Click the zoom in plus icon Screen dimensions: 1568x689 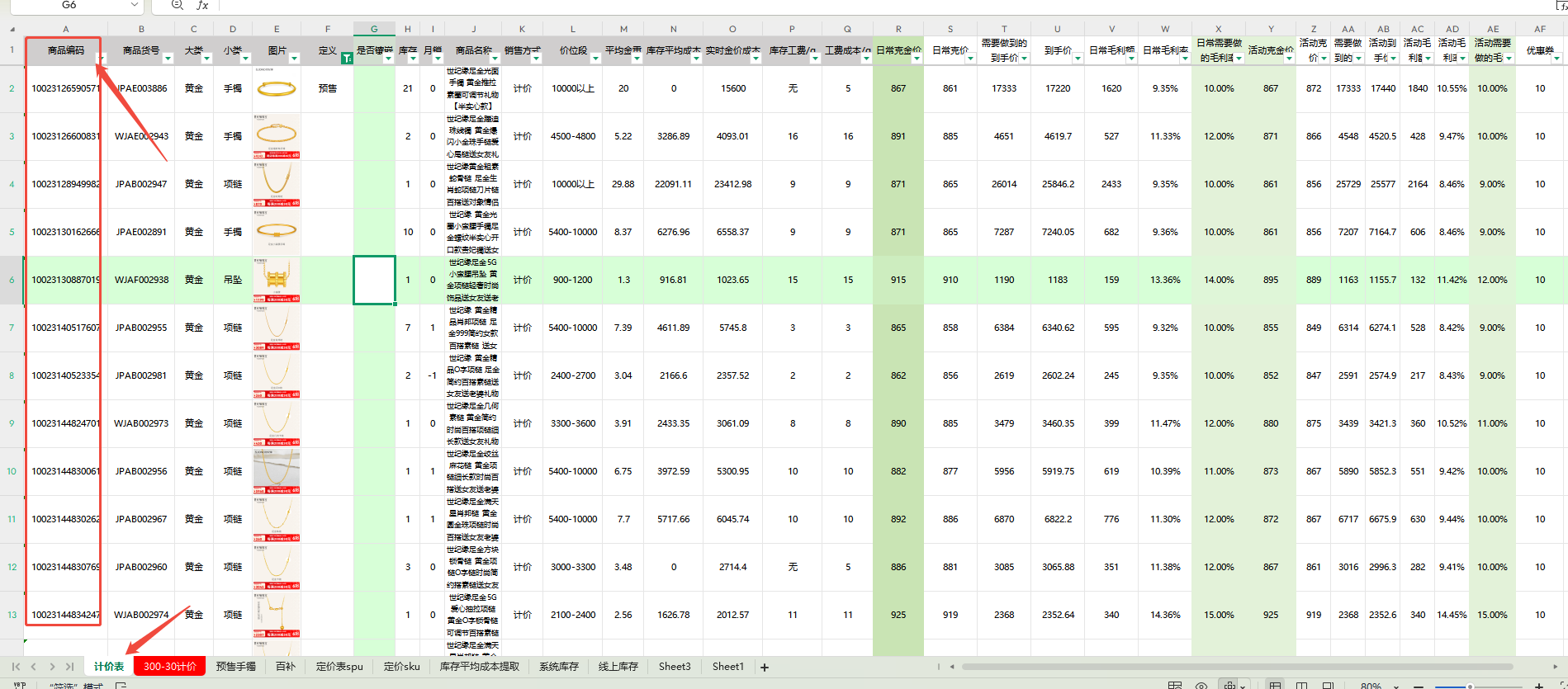pos(1538,685)
